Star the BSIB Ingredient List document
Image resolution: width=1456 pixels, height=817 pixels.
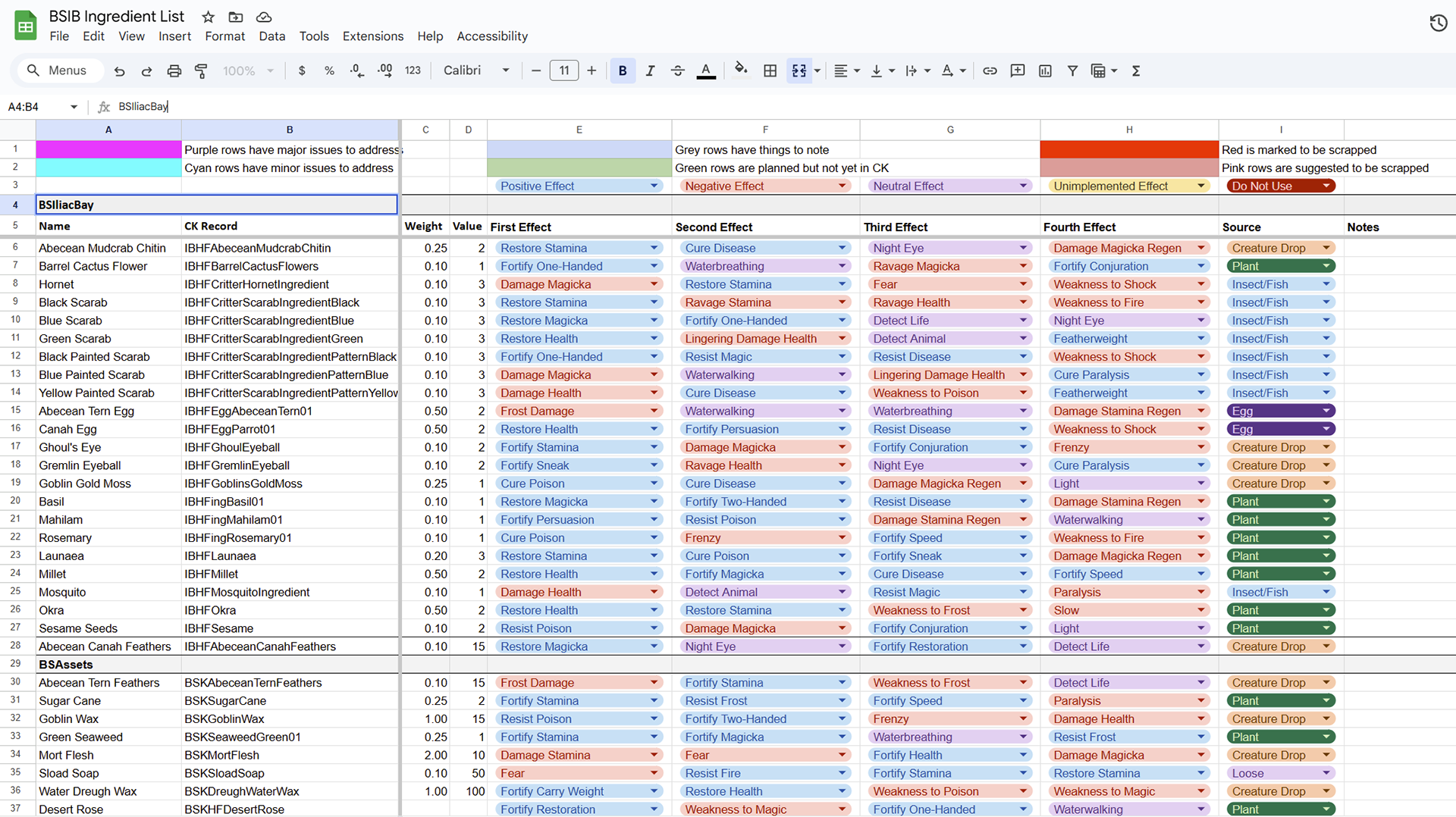coord(208,17)
